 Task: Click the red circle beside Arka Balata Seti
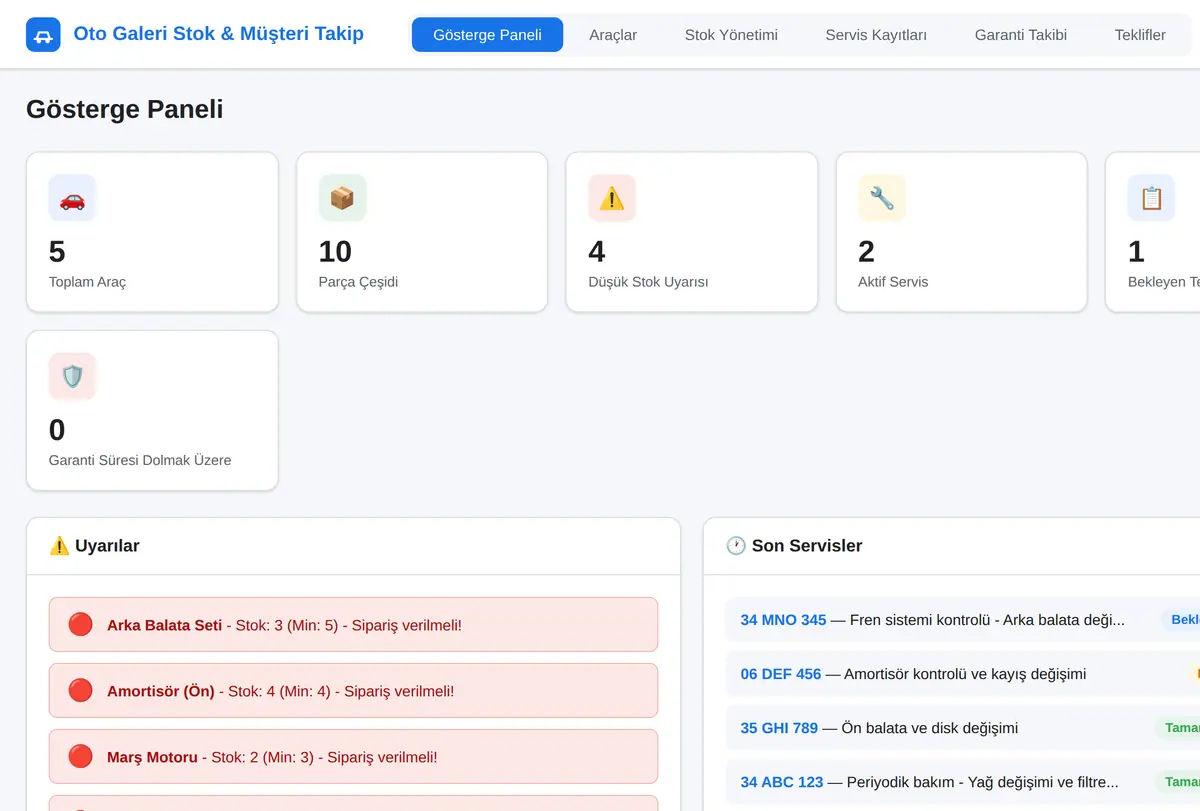pyautogui.click(x=80, y=625)
